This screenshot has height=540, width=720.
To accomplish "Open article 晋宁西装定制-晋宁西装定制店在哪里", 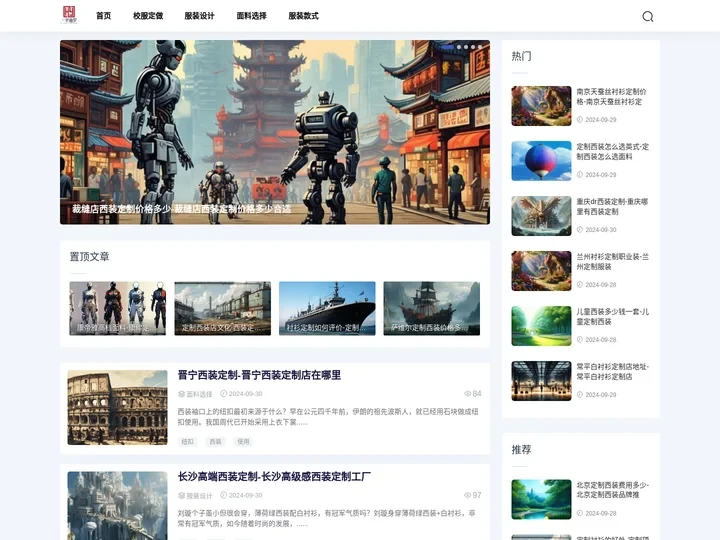I will (x=259, y=375).
